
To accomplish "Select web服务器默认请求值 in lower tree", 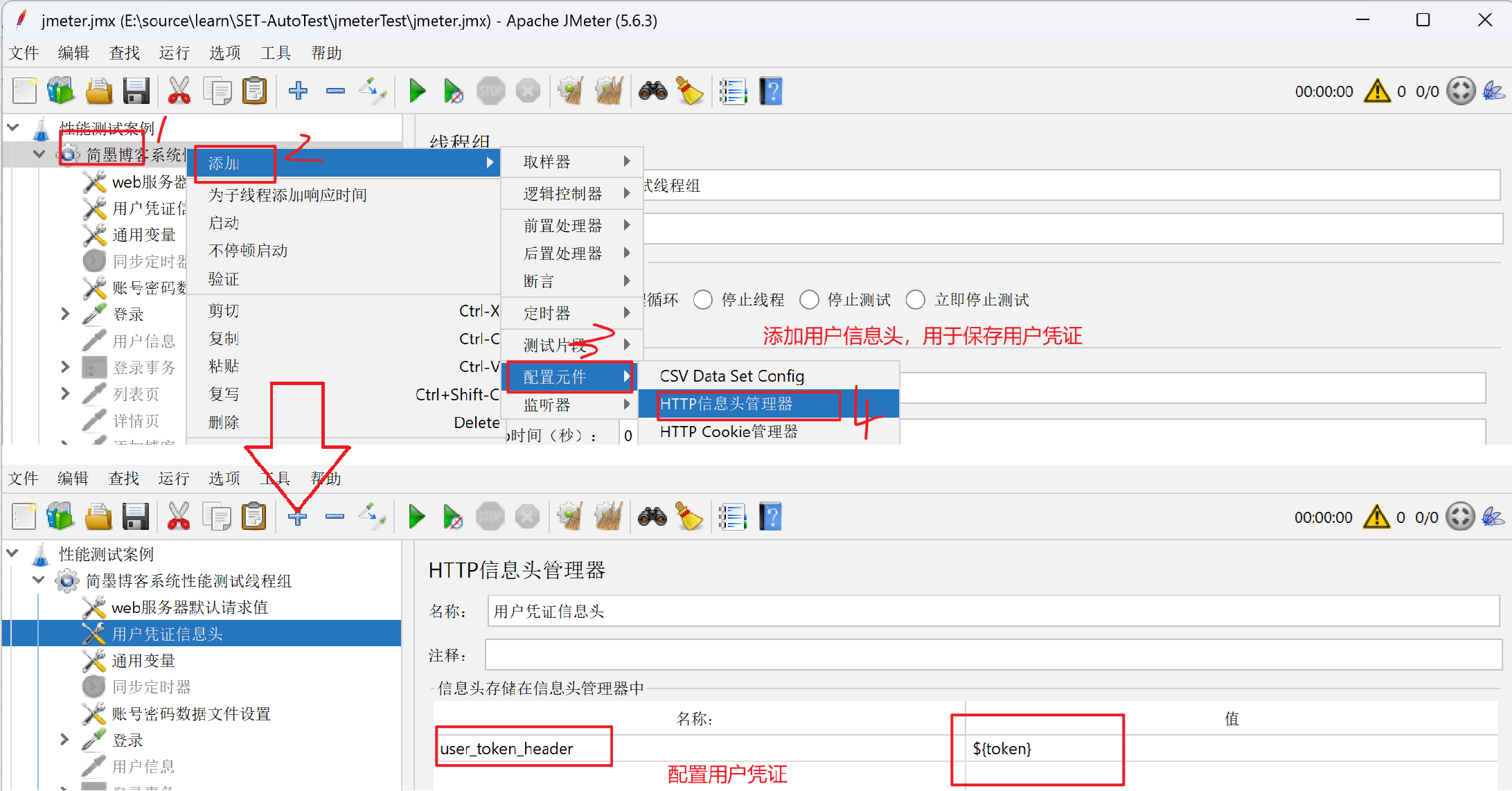I will [189, 607].
